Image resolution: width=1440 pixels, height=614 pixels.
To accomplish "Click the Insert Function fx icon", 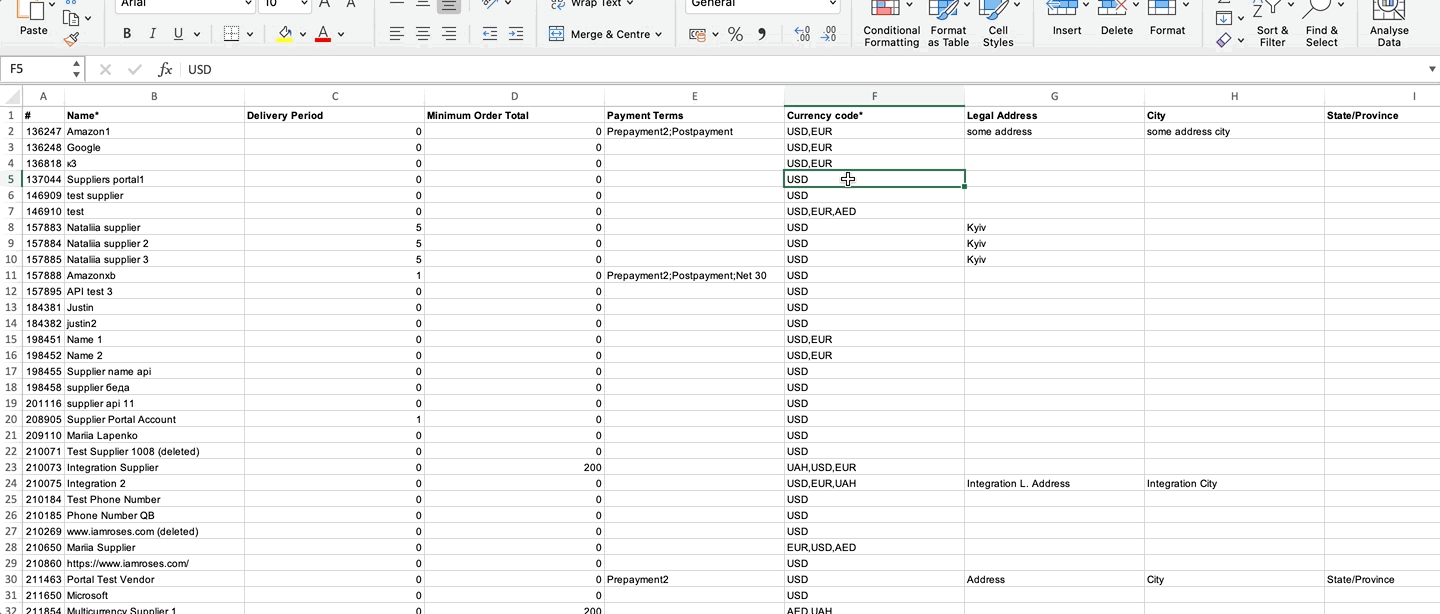I will 165,70.
